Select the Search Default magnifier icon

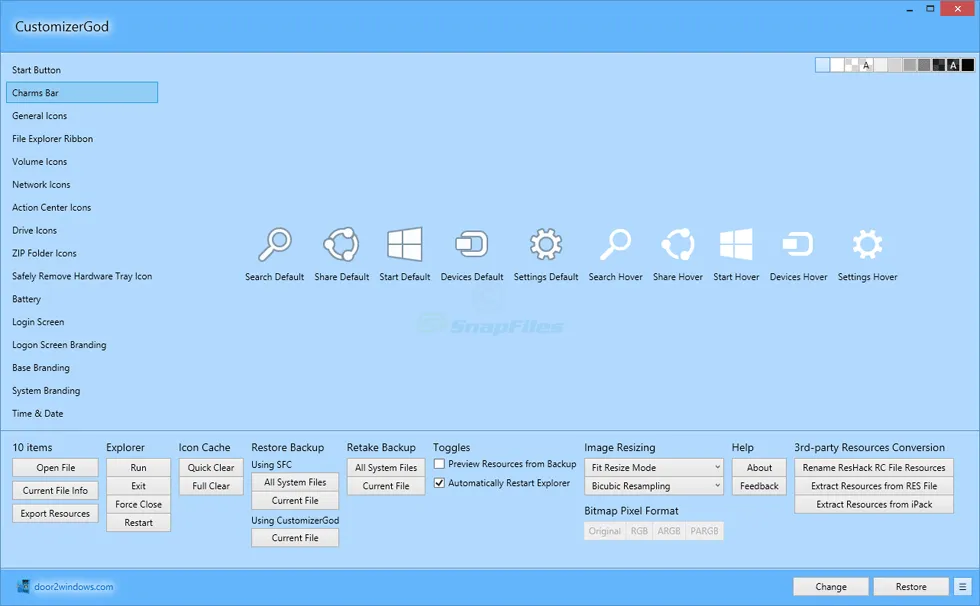(274, 245)
